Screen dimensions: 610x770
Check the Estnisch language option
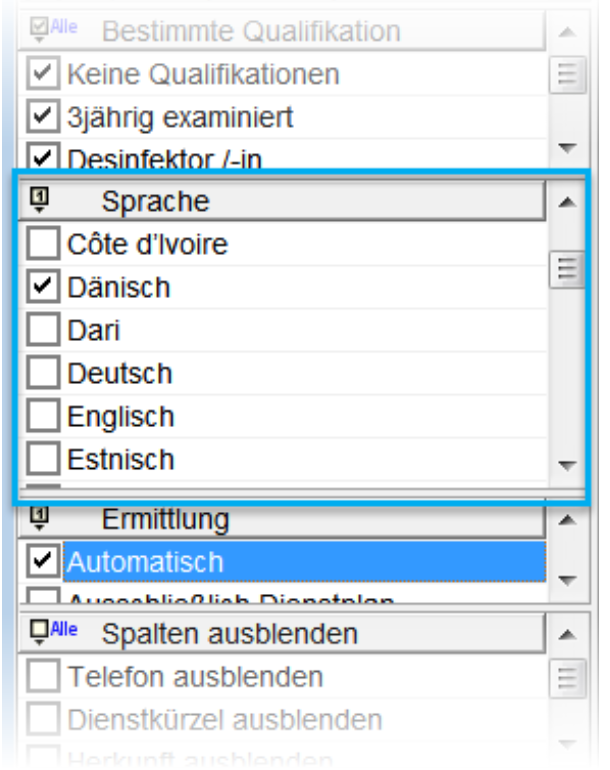[43, 460]
